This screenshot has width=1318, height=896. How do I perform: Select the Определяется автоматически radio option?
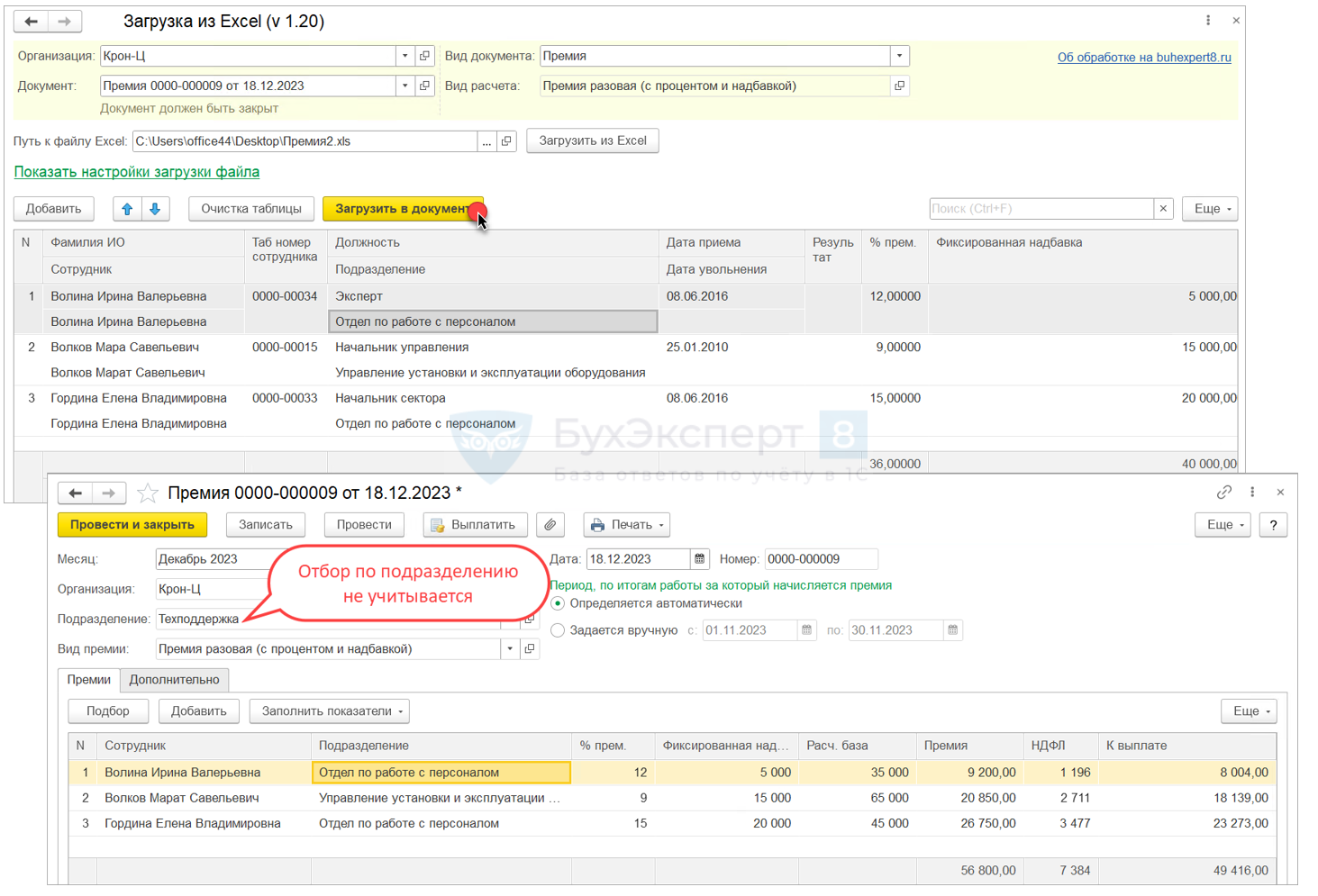558,603
